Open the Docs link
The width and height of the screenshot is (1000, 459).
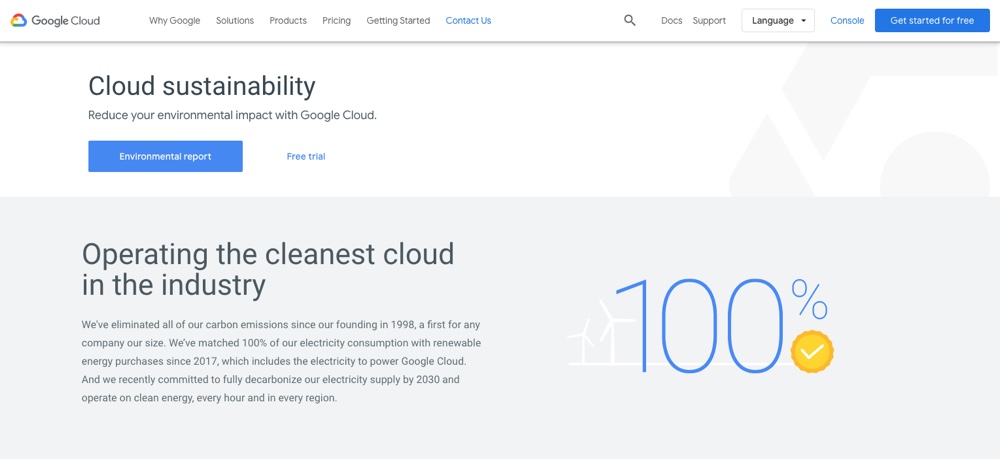pyautogui.click(x=671, y=20)
